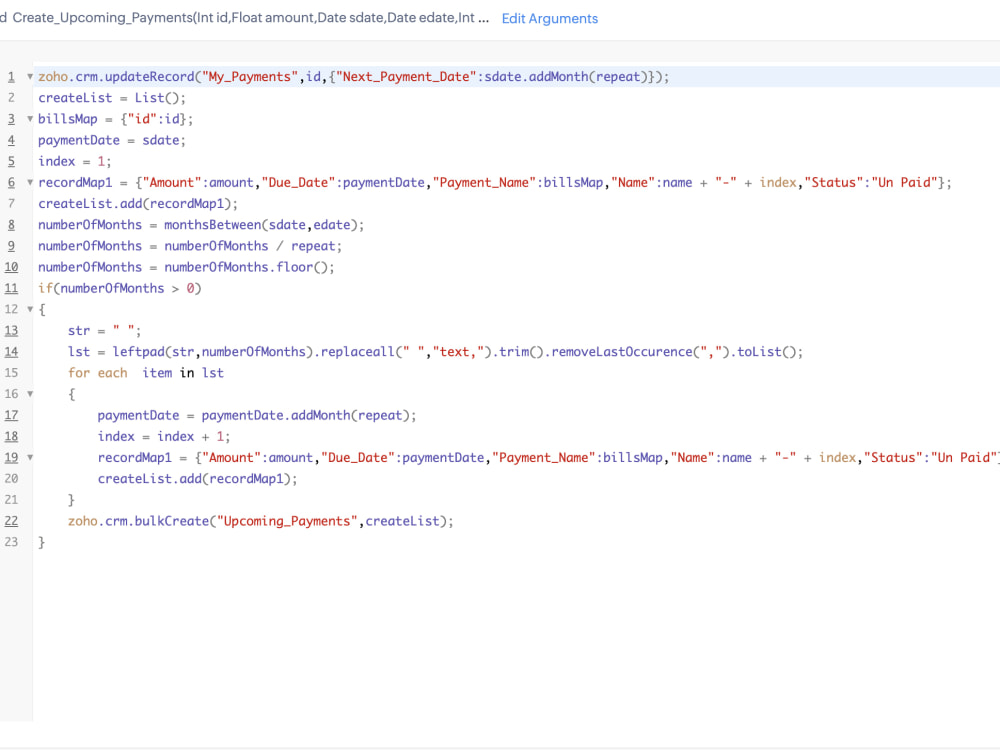Screen dimensions: 1000x750
Task: Open the Edit Arguments link
Action: (x=550, y=18)
